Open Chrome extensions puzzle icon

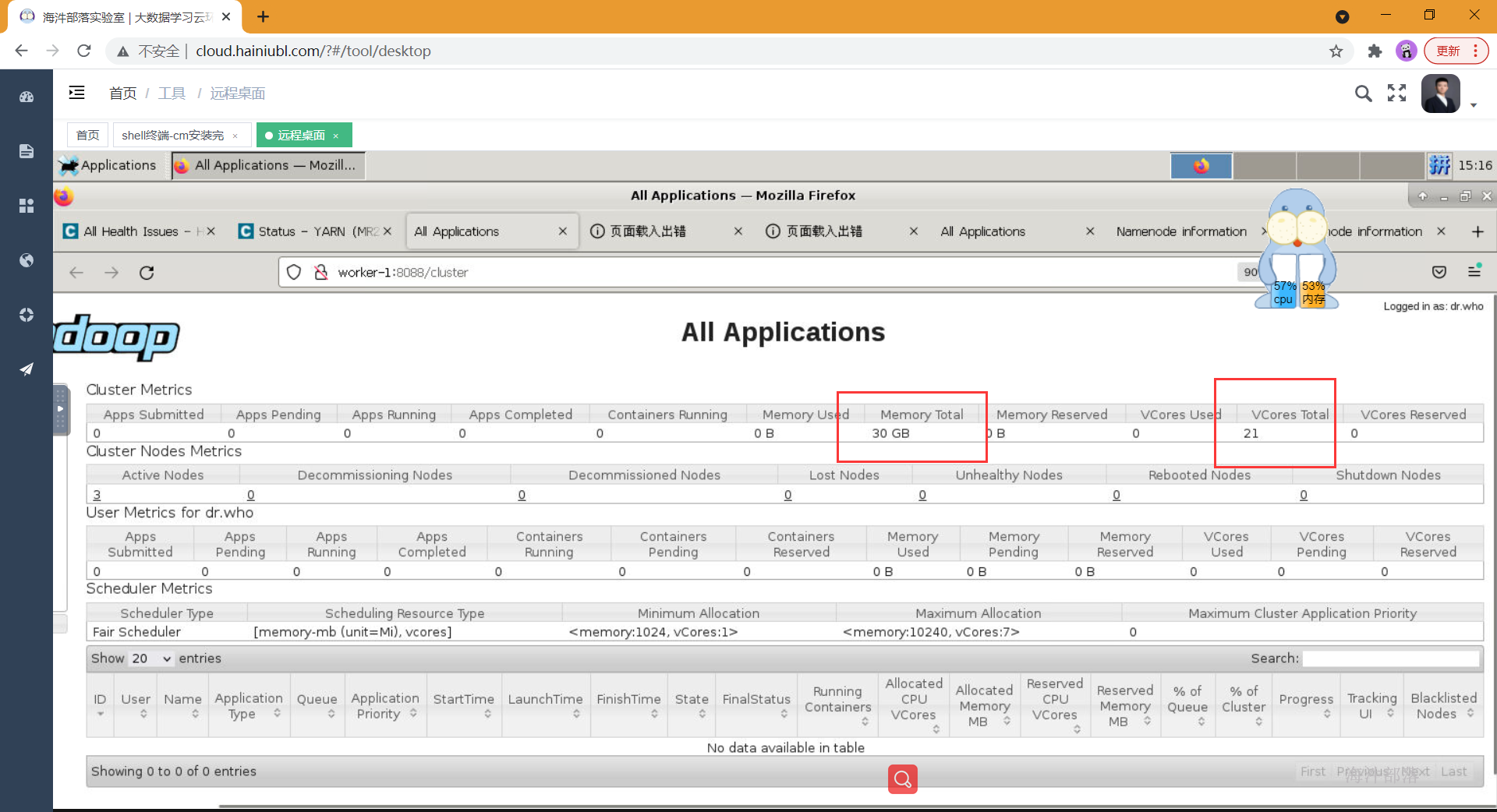point(1375,51)
